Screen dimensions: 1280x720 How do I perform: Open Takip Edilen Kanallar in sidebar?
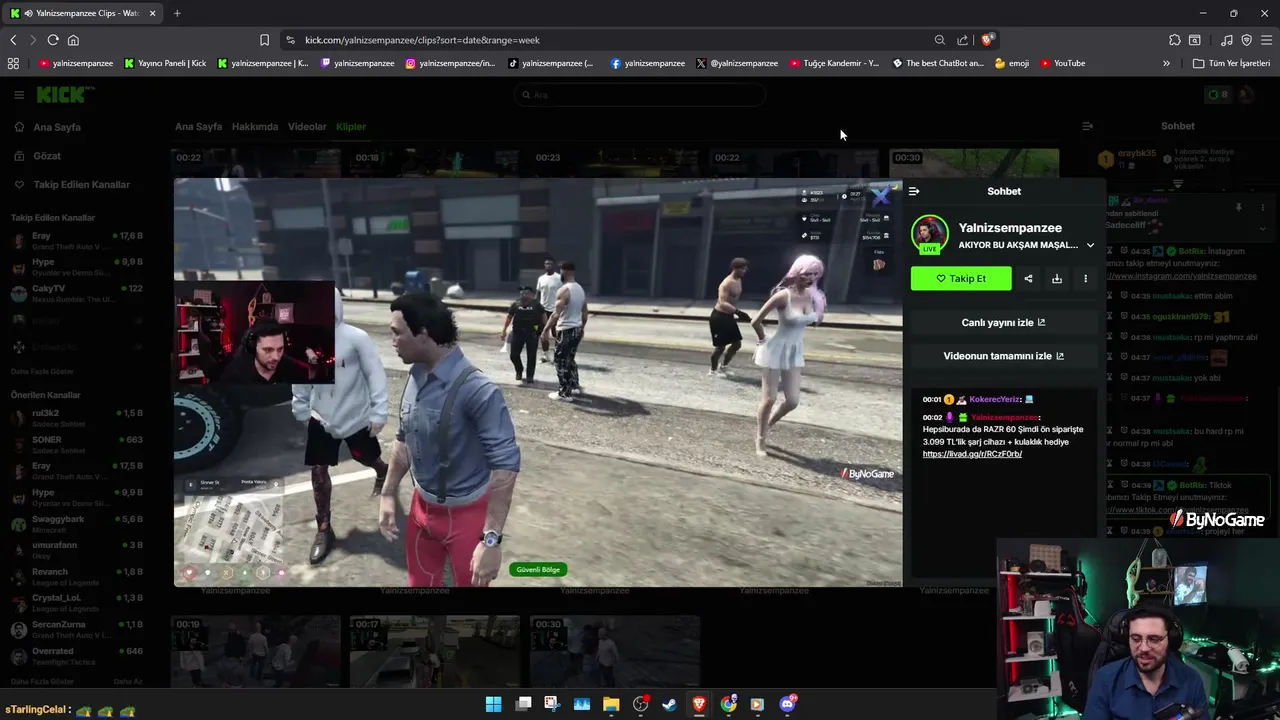click(x=81, y=185)
